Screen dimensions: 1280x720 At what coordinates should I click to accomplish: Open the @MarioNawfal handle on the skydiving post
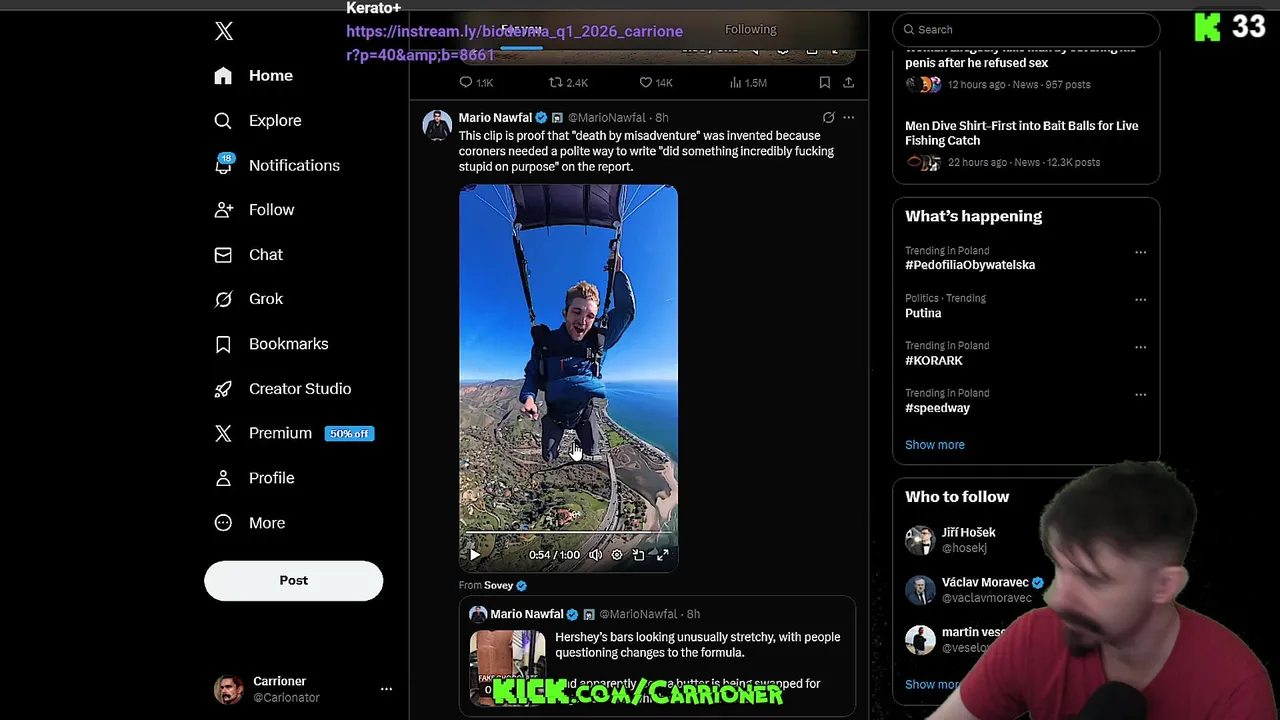pyautogui.click(x=607, y=118)
